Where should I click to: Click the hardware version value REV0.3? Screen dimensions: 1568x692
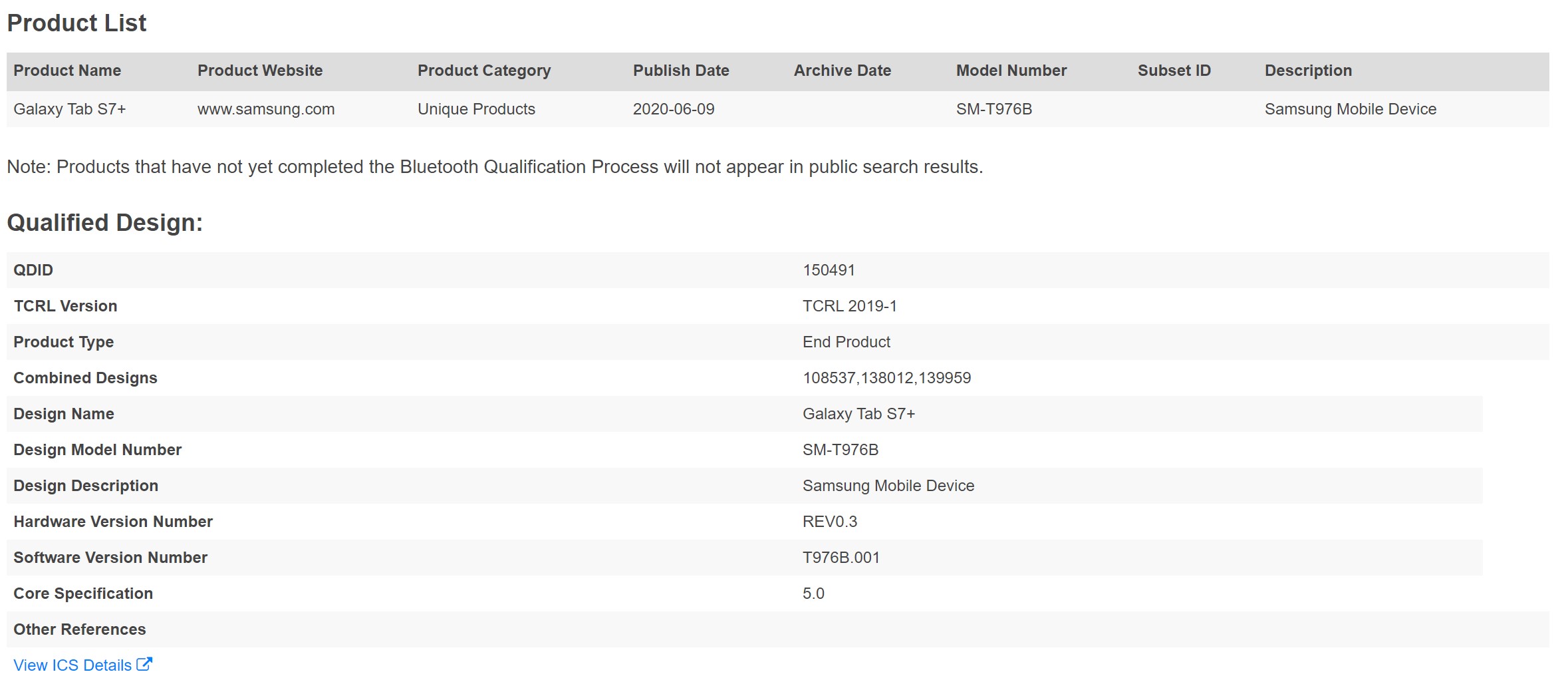[x=829, y=522]
